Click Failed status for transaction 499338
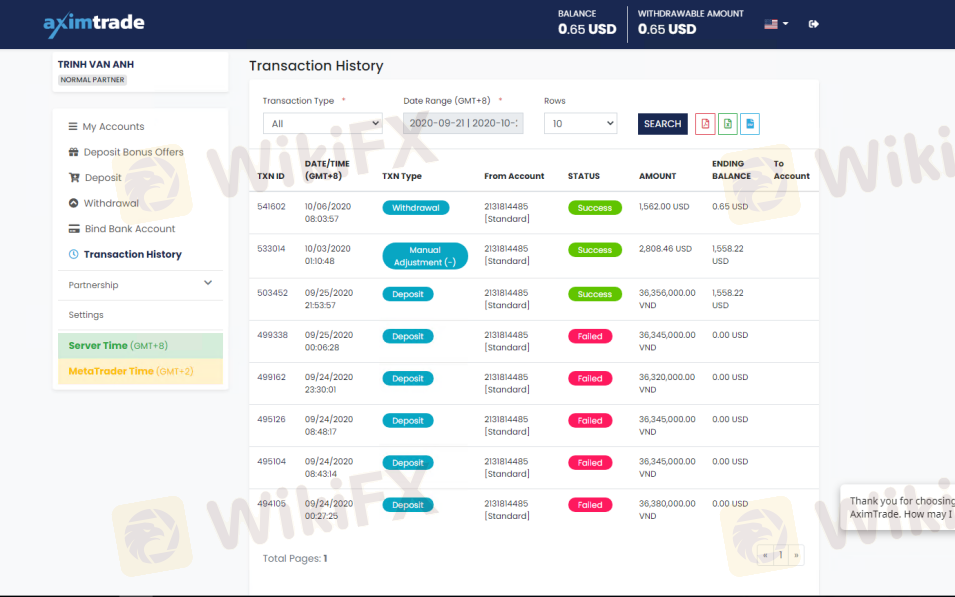955x597 pixels. (x=590, y=336)
